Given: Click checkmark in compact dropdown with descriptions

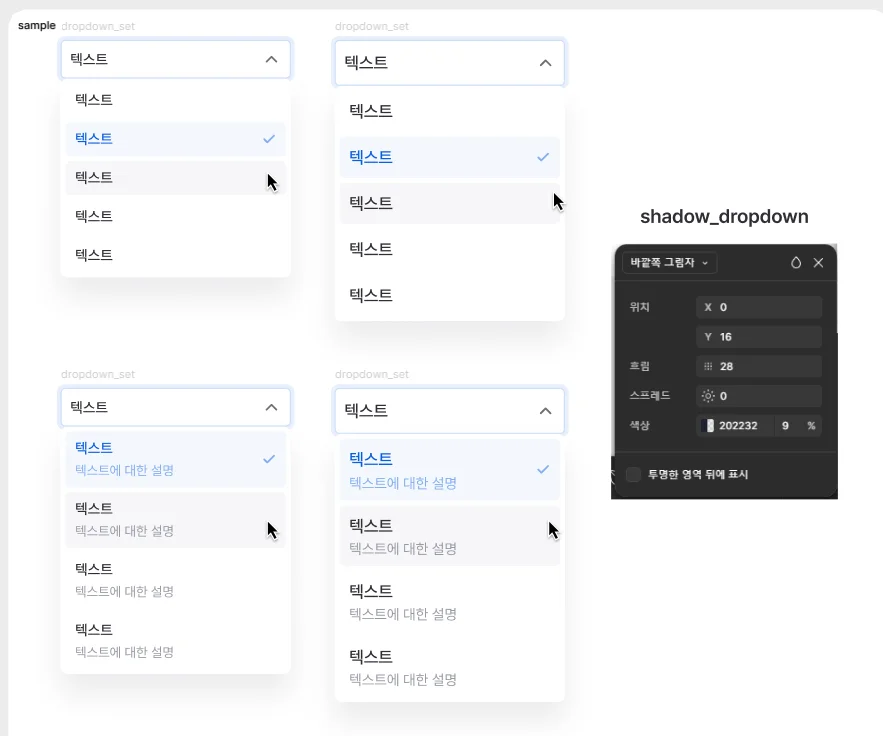Looking at the screenshot, I should [269, 459].
